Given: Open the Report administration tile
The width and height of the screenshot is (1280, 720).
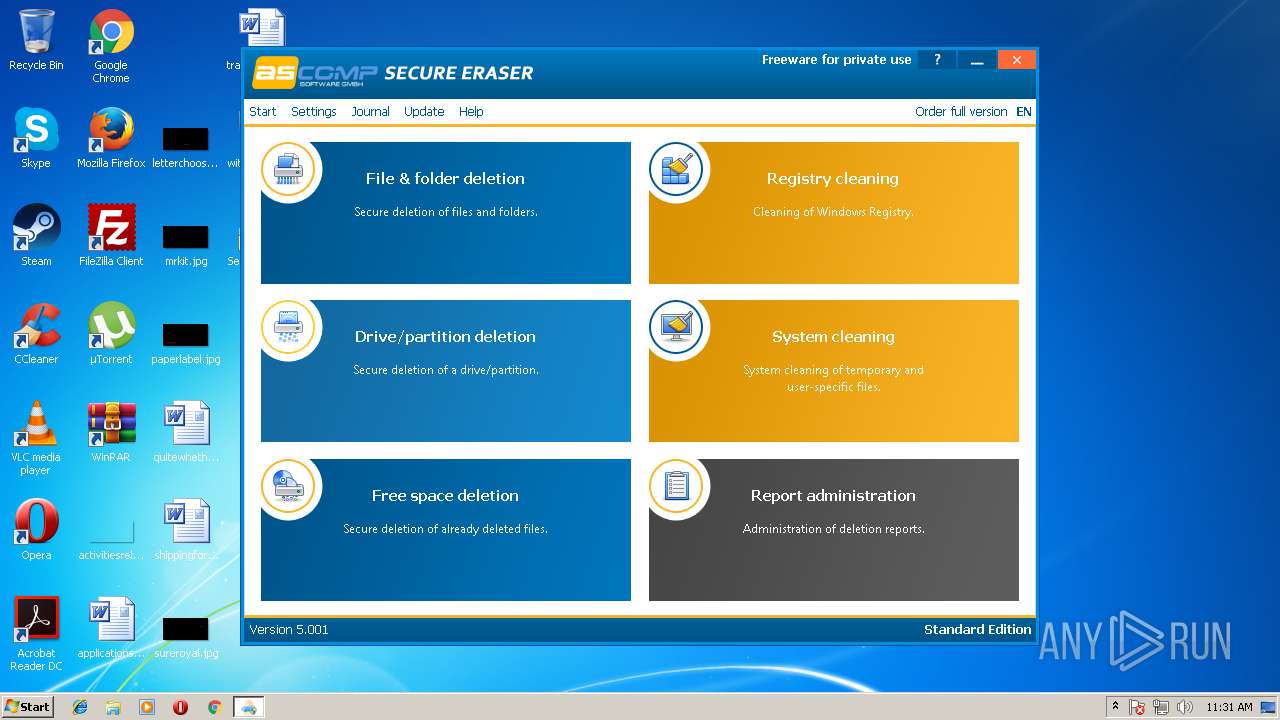Looking at the screenshot, I should point(834,530).
